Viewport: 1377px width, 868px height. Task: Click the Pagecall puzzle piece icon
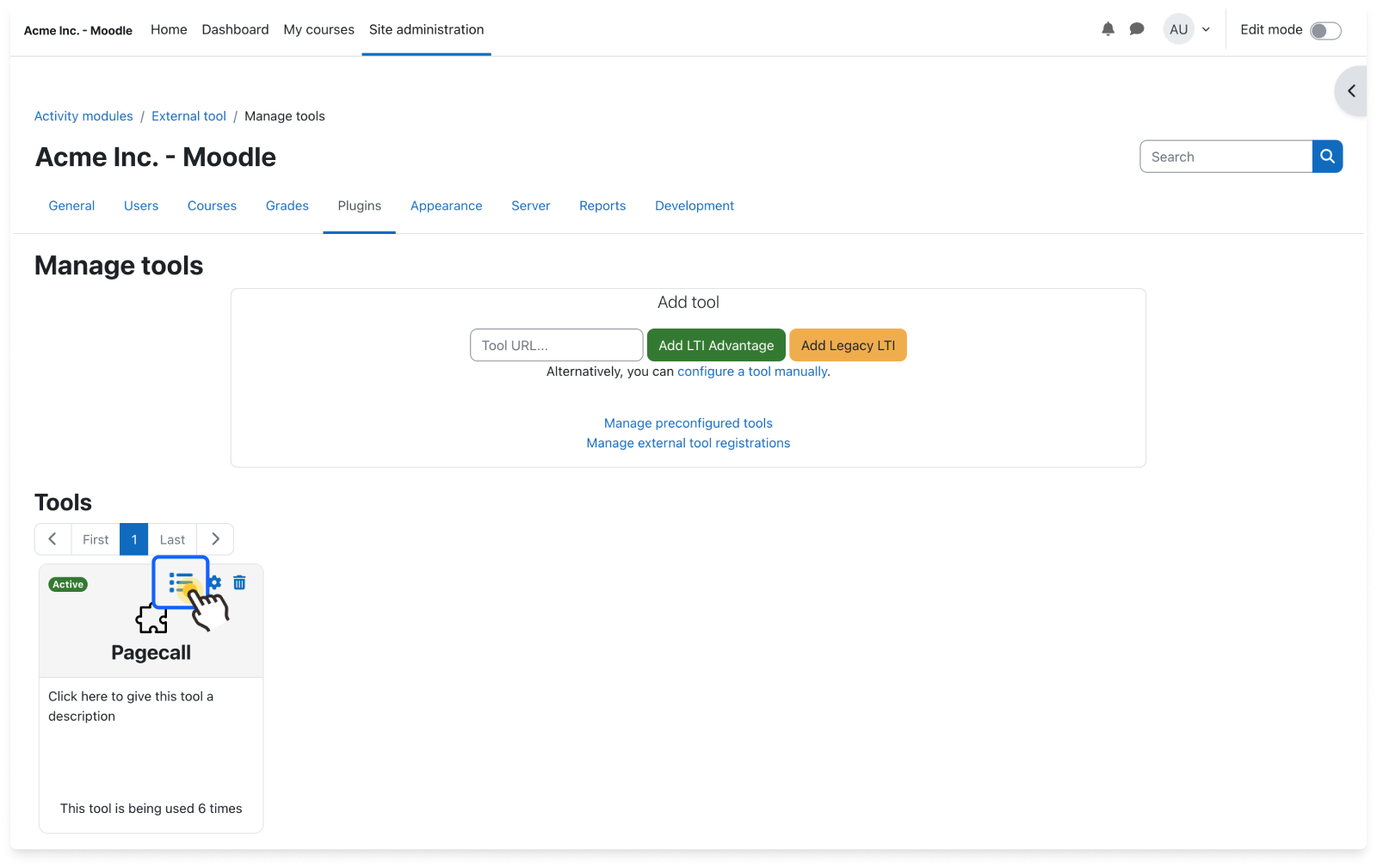(x=151, y=618)
